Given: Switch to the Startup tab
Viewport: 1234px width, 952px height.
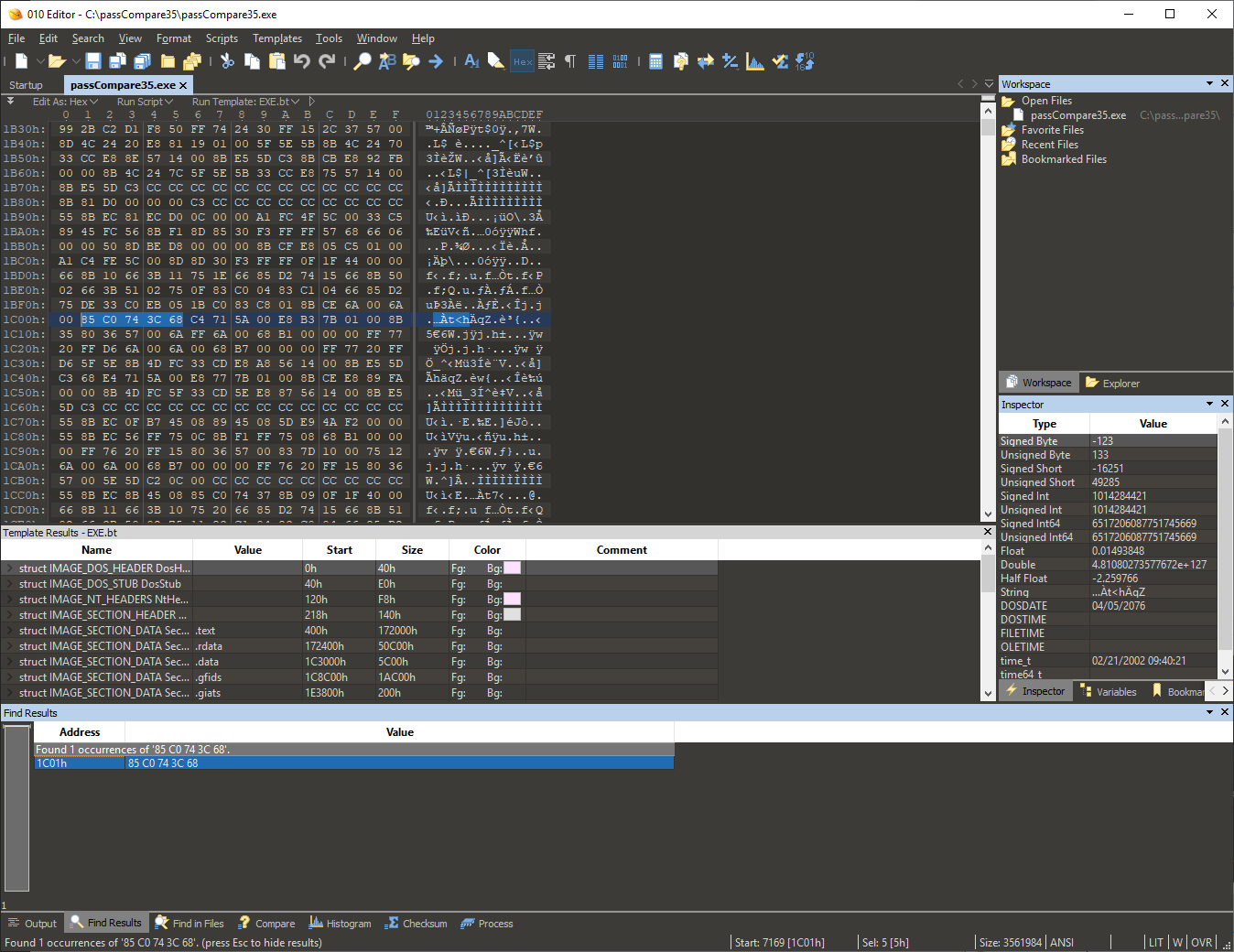Looking at the screenshot, I should coord(26,85).
